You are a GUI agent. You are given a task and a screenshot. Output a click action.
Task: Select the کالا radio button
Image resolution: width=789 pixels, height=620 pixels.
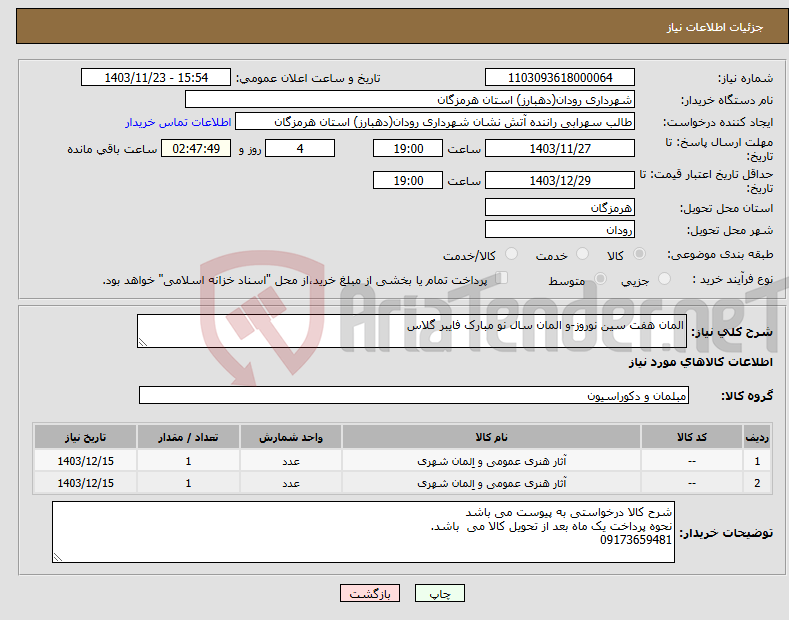(x=639, y=254)
